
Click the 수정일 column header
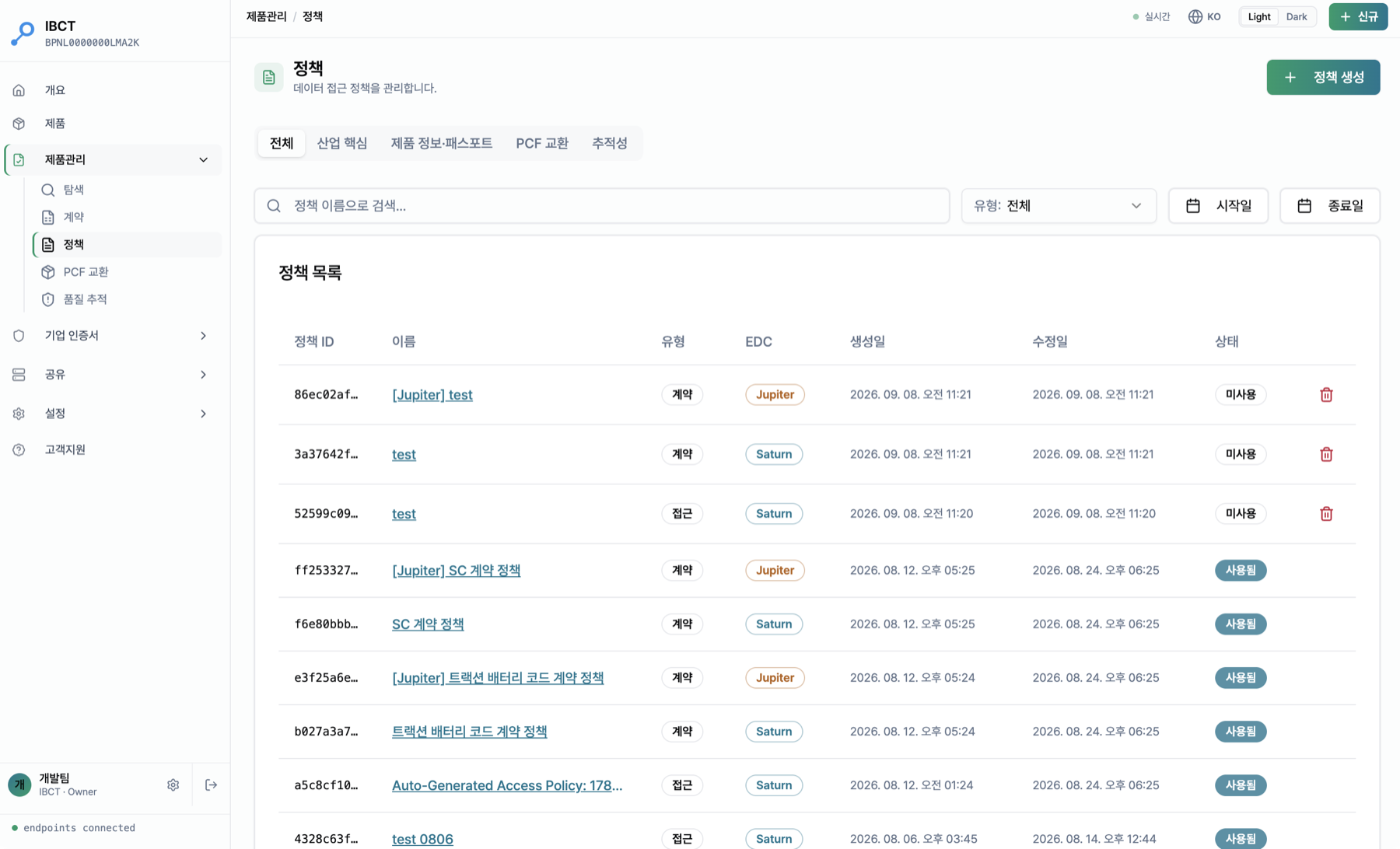click(x=1050, y=342)
